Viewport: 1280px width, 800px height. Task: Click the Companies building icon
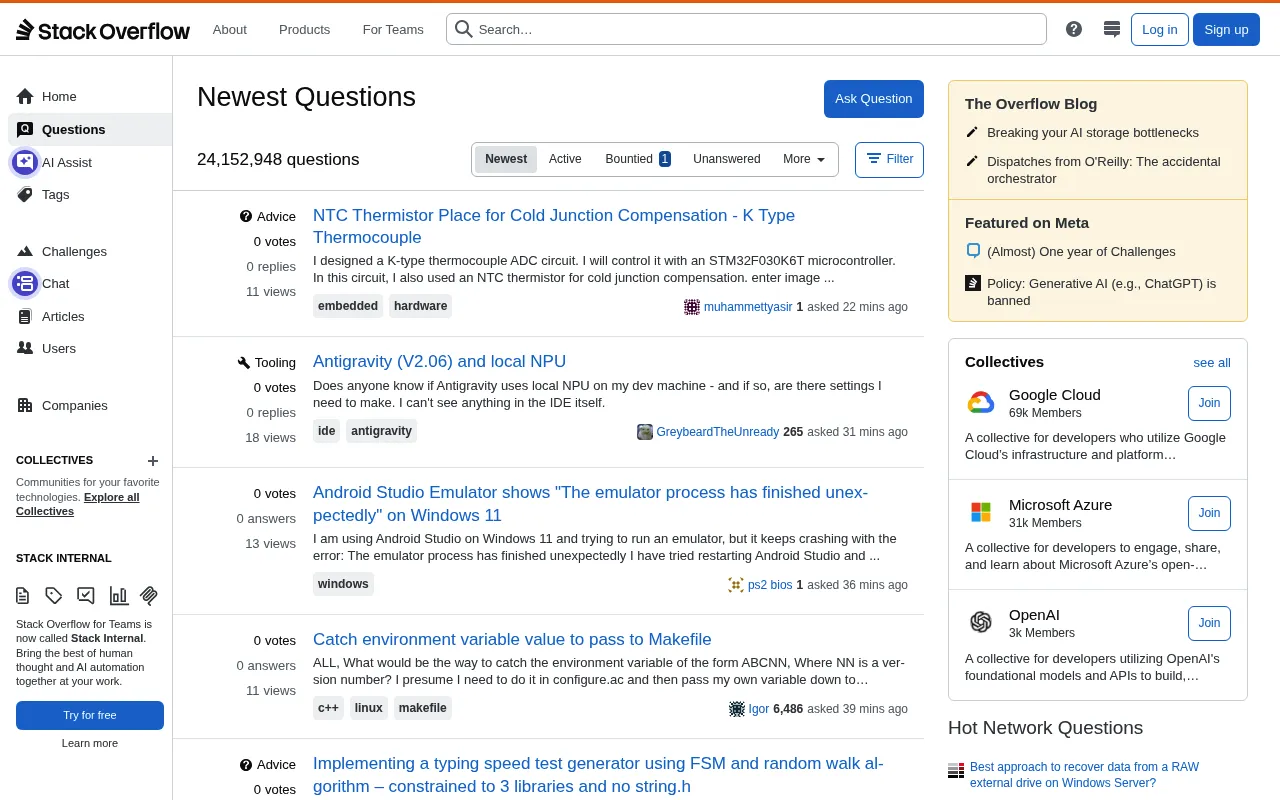[x=25, y=405]
